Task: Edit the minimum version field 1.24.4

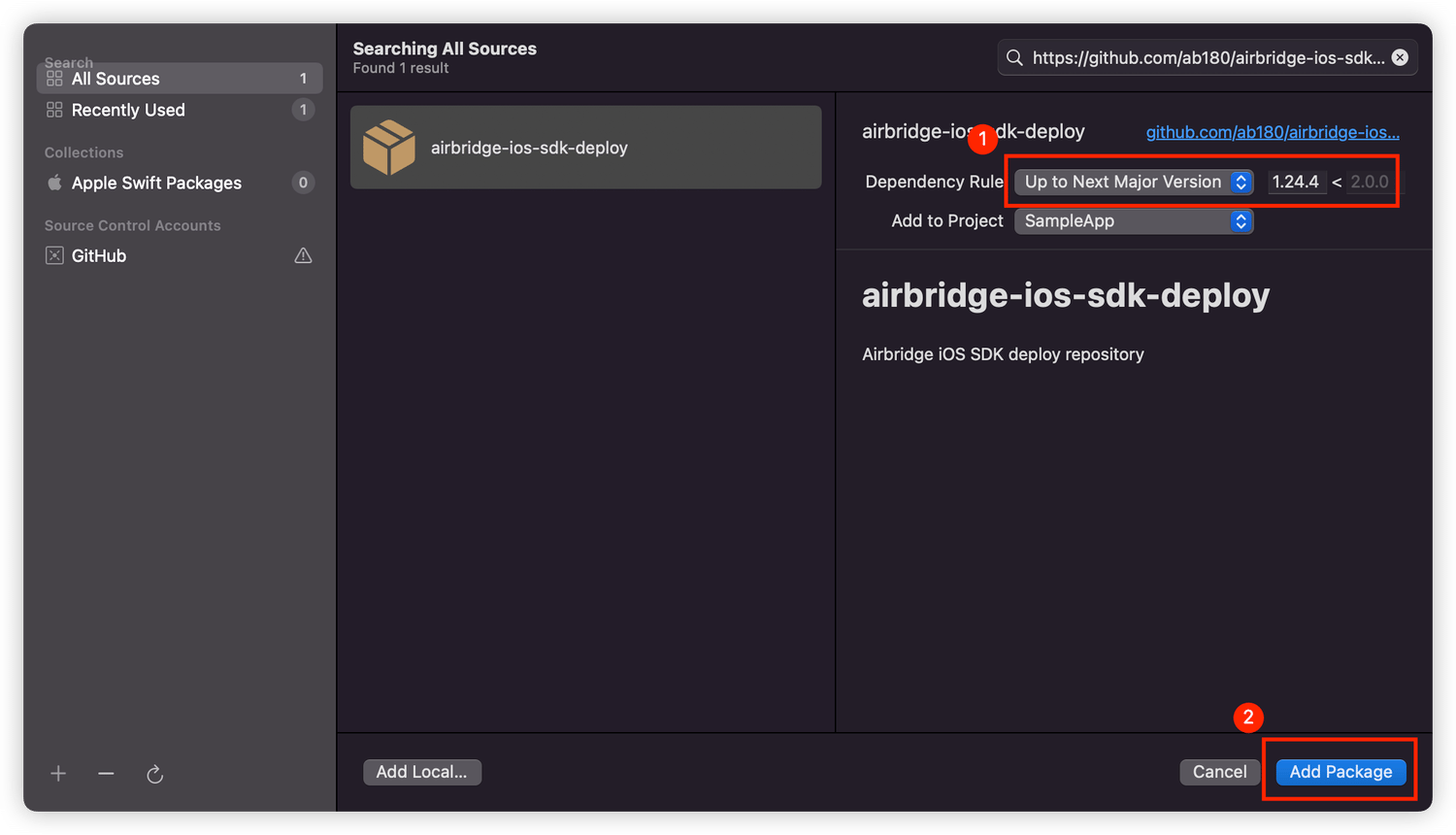Action: pyautogui.click(x=1296, y=182)
